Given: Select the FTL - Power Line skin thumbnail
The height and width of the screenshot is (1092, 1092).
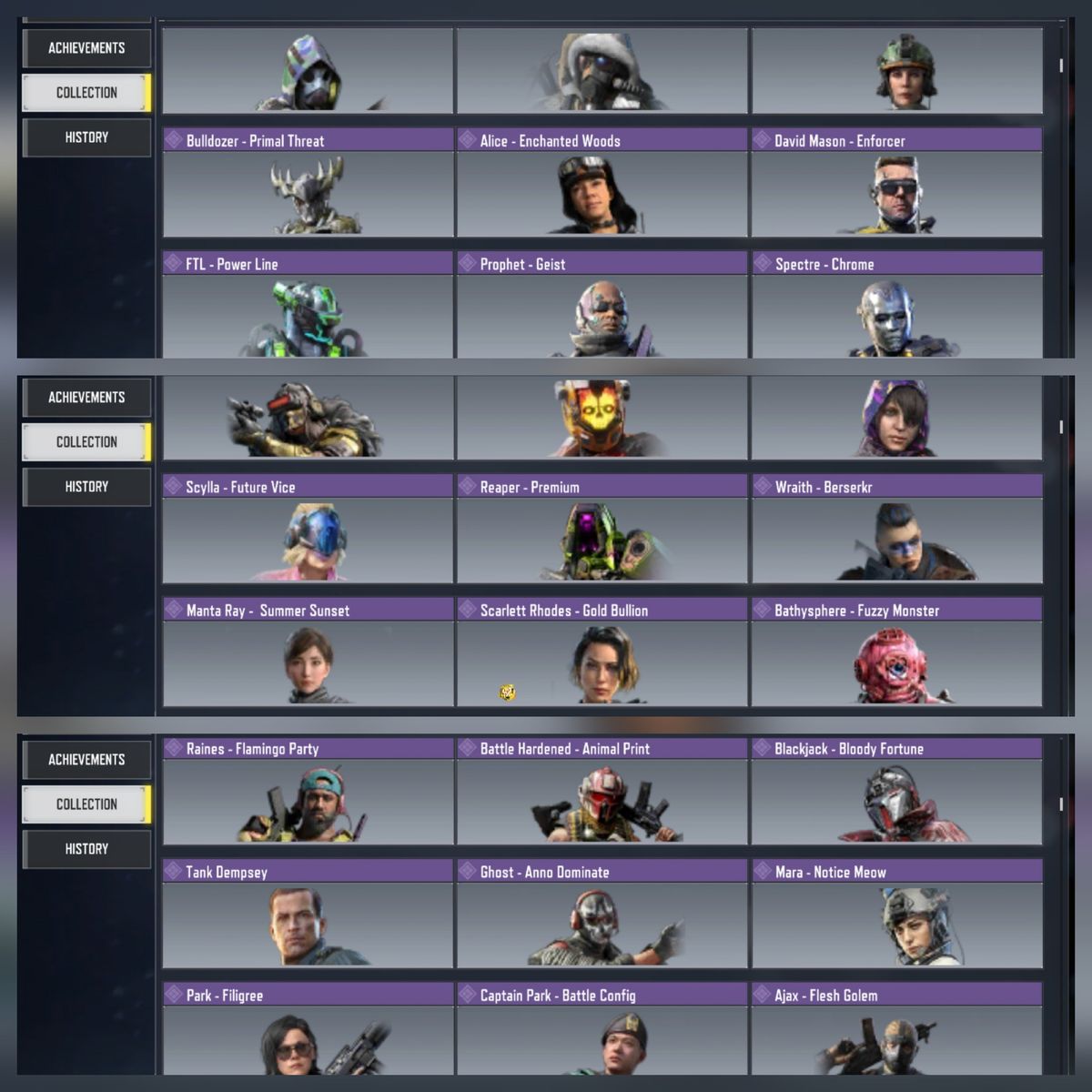Looking at the screenshot, I should [x=308, y=317].
